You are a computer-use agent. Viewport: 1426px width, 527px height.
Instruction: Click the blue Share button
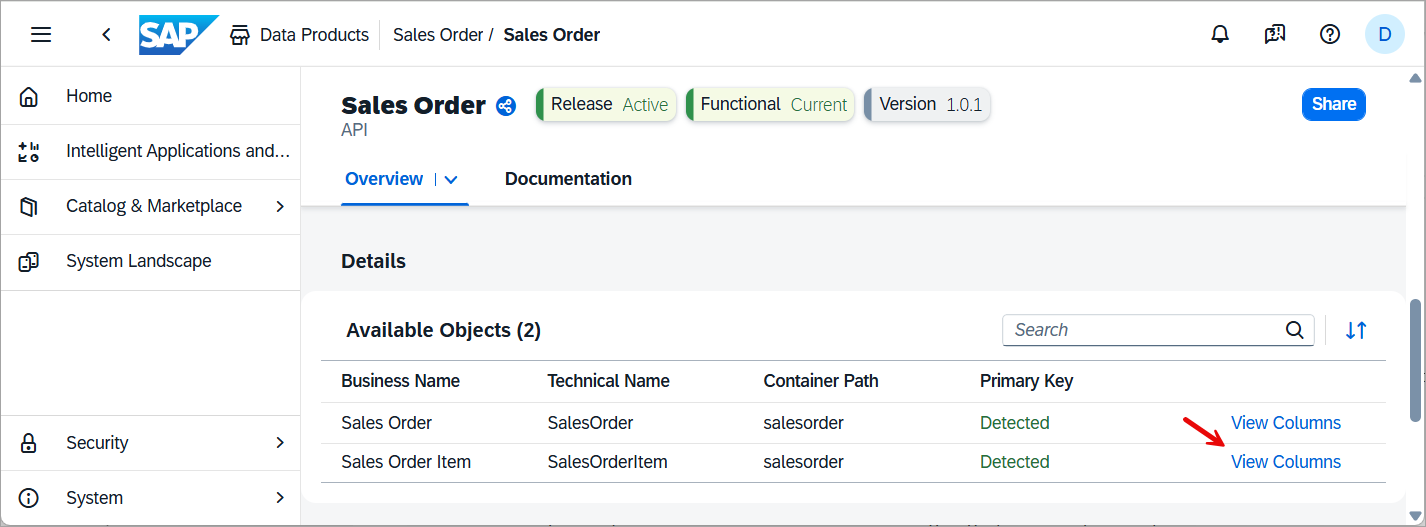click(x=1334, y=104)
